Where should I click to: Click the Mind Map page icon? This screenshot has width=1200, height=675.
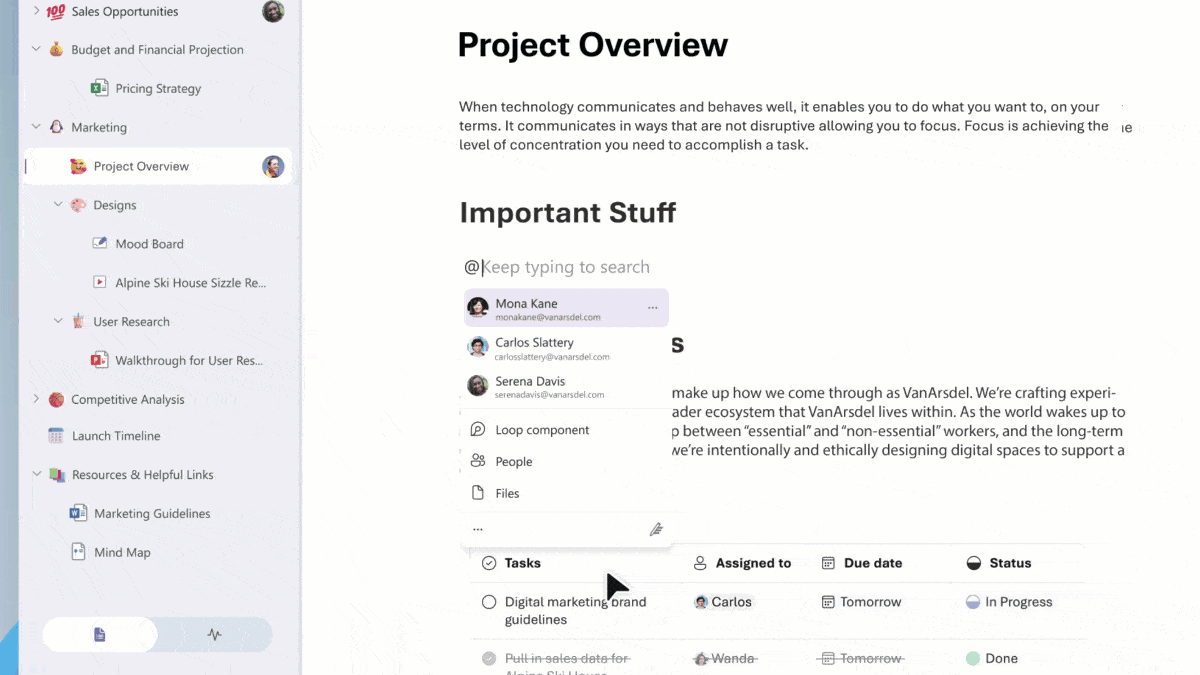(x=78, y=552)
